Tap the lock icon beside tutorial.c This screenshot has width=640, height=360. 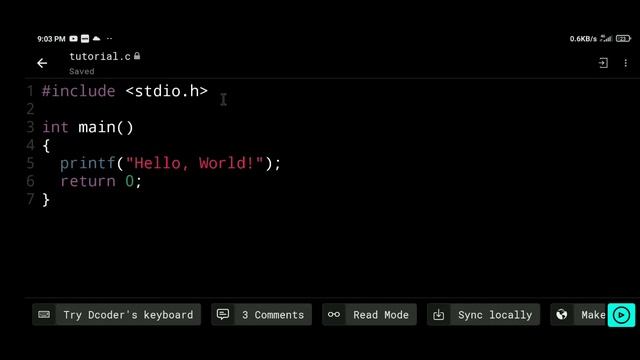click(x=137, y=56)
